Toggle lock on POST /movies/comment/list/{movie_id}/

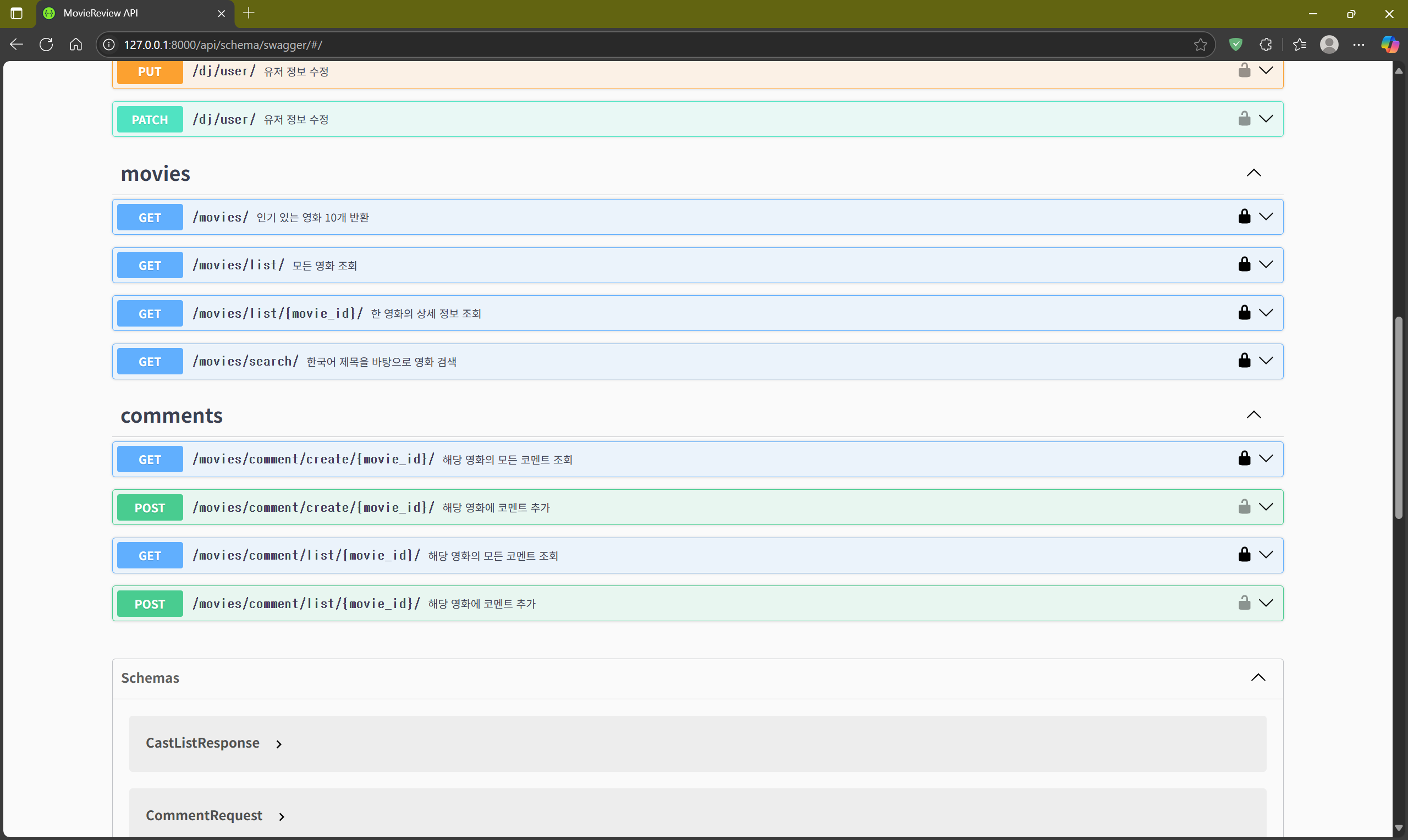[1244, 603]
